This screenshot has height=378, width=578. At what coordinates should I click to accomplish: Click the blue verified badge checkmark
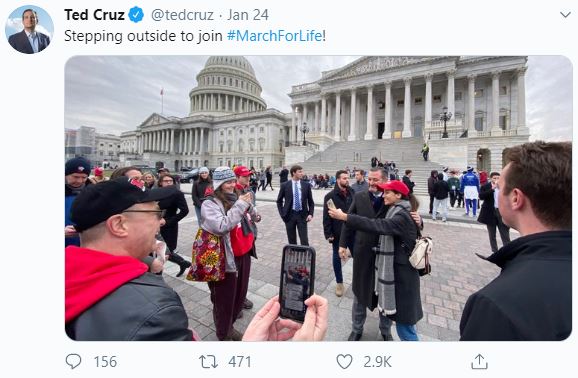[136, 15]
